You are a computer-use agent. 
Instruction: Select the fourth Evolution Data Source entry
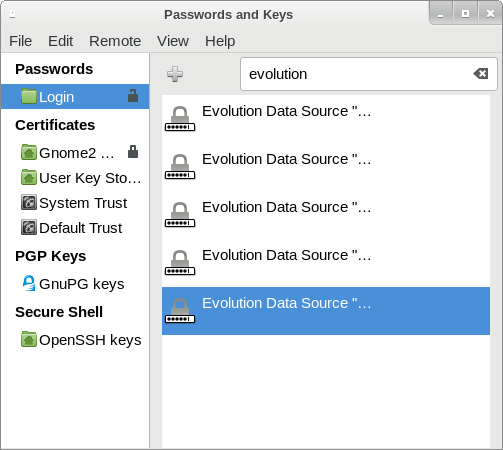click(x=326, y=263)
